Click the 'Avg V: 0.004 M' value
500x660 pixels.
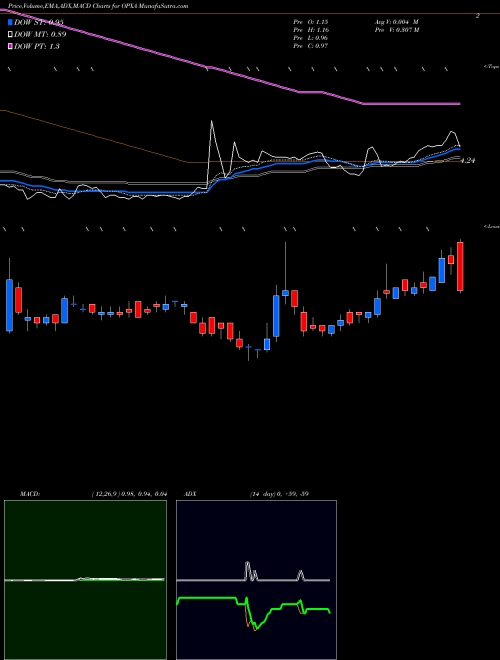396,22
